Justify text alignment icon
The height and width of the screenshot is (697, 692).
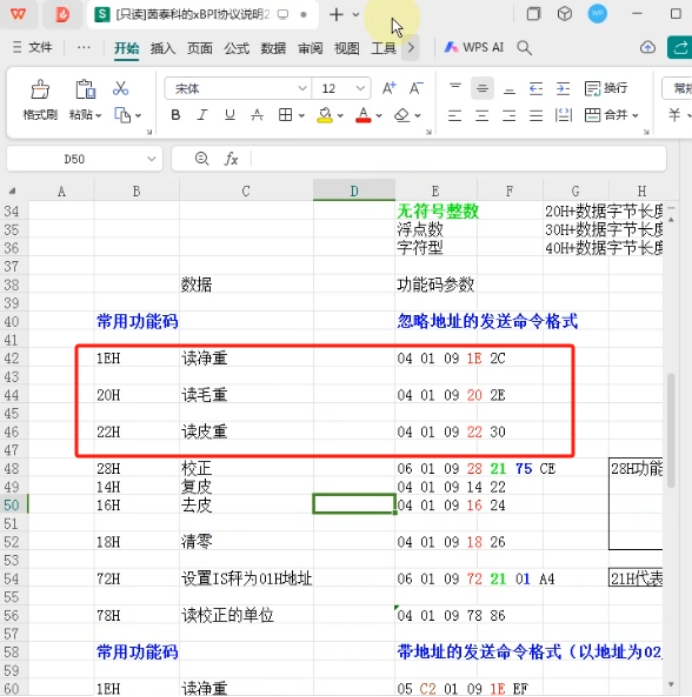536,116
